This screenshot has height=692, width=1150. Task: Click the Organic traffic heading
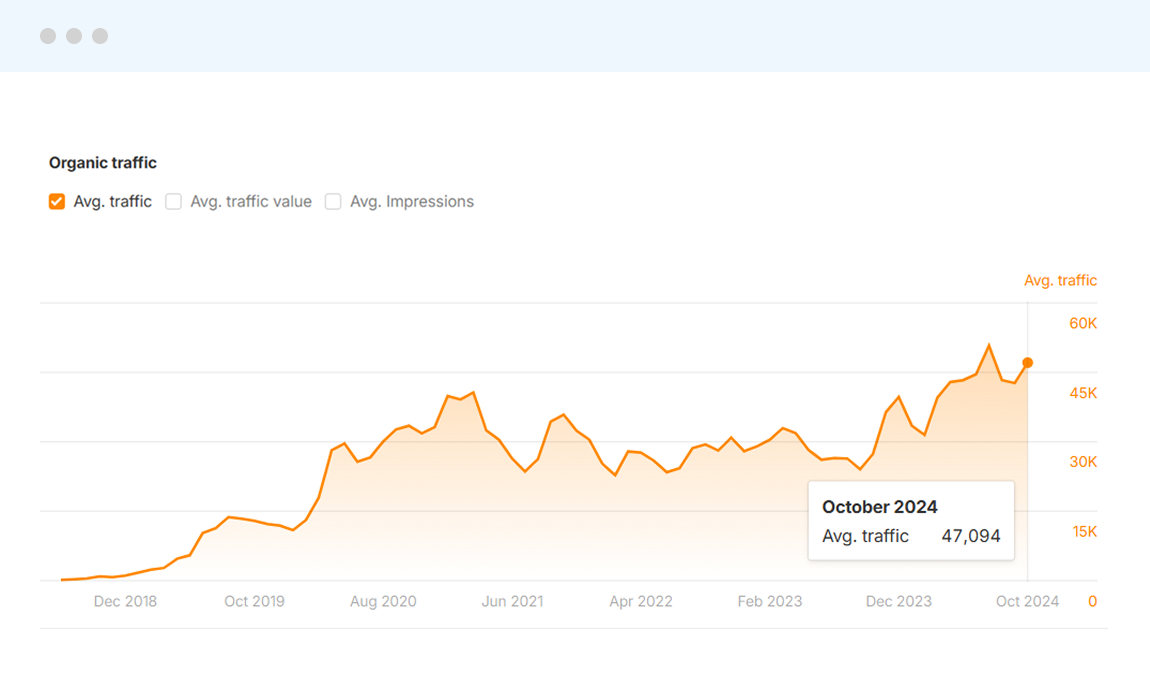pos(102,162)
